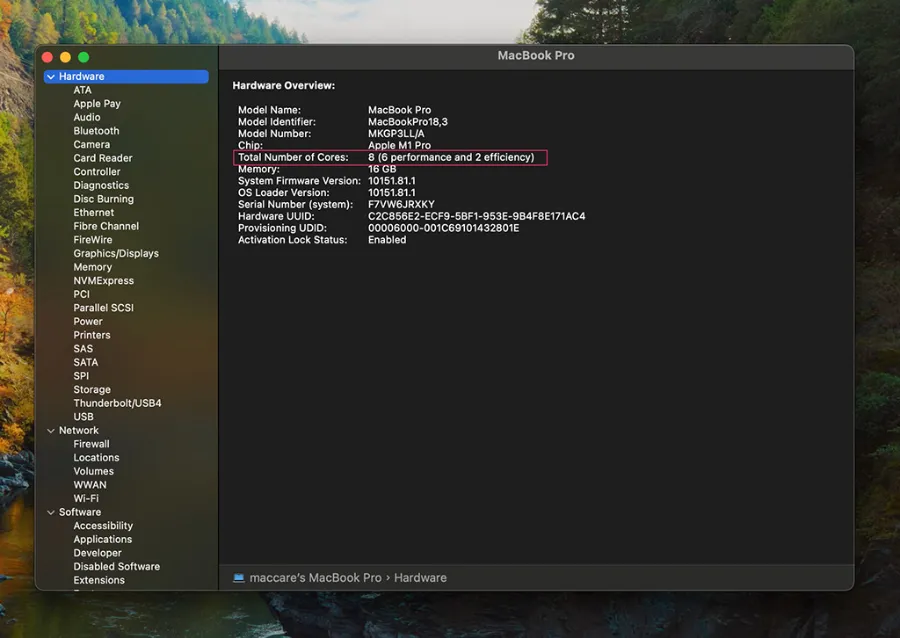Select the Total Number of Cores value

pyautogui.click(x=451, y=157)
